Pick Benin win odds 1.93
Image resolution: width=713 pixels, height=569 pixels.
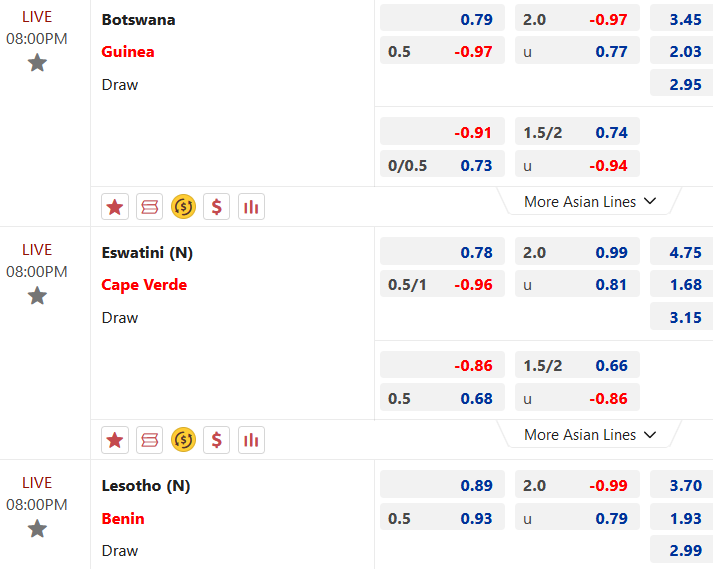click(x=683, y=518)
